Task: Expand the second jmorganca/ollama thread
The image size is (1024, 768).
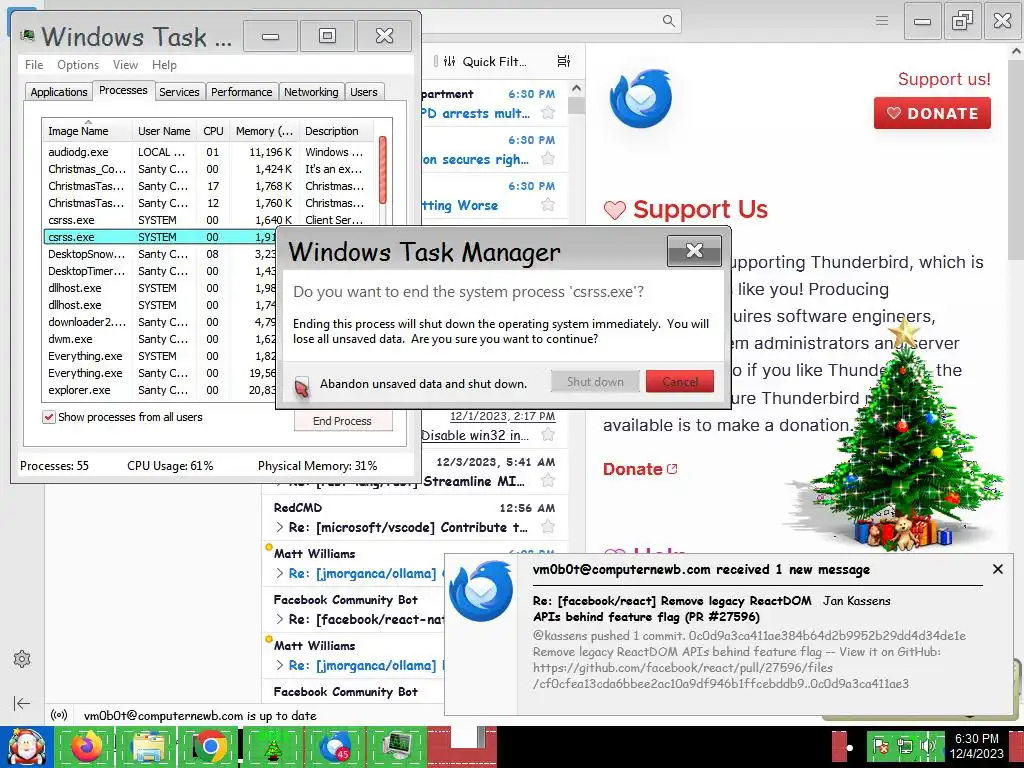Action: (x=280, y=665)
